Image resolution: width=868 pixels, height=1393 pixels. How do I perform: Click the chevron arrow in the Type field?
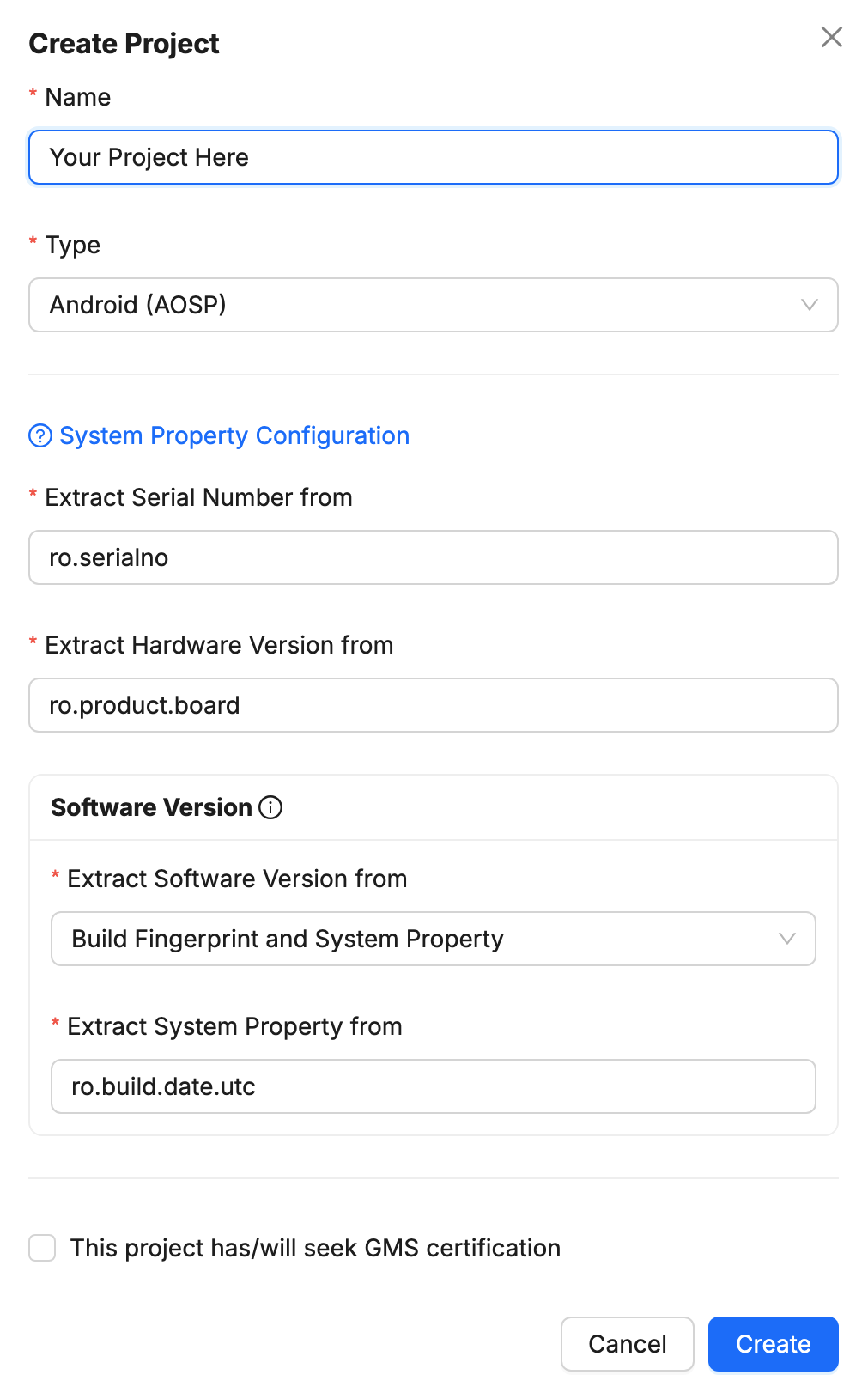click(x=809, y=305)
